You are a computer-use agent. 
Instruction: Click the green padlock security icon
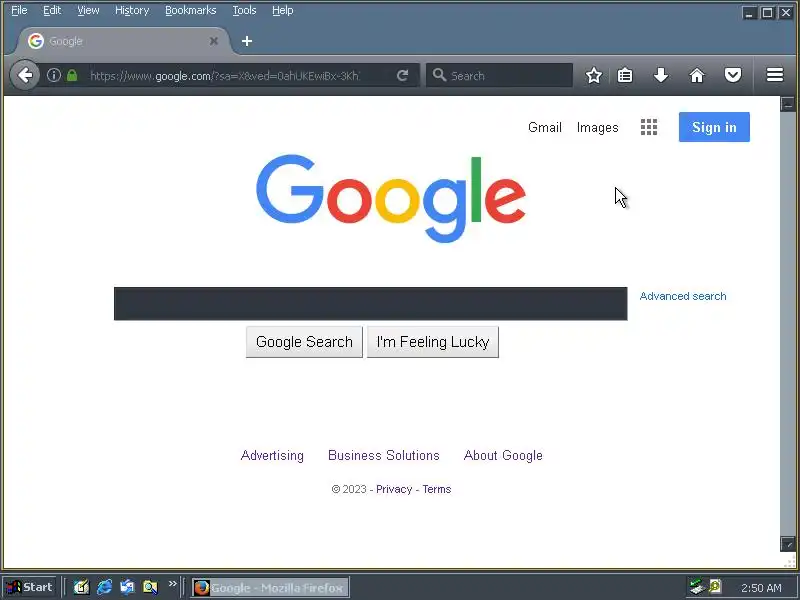pyautogui.click(x=72, y=76)
